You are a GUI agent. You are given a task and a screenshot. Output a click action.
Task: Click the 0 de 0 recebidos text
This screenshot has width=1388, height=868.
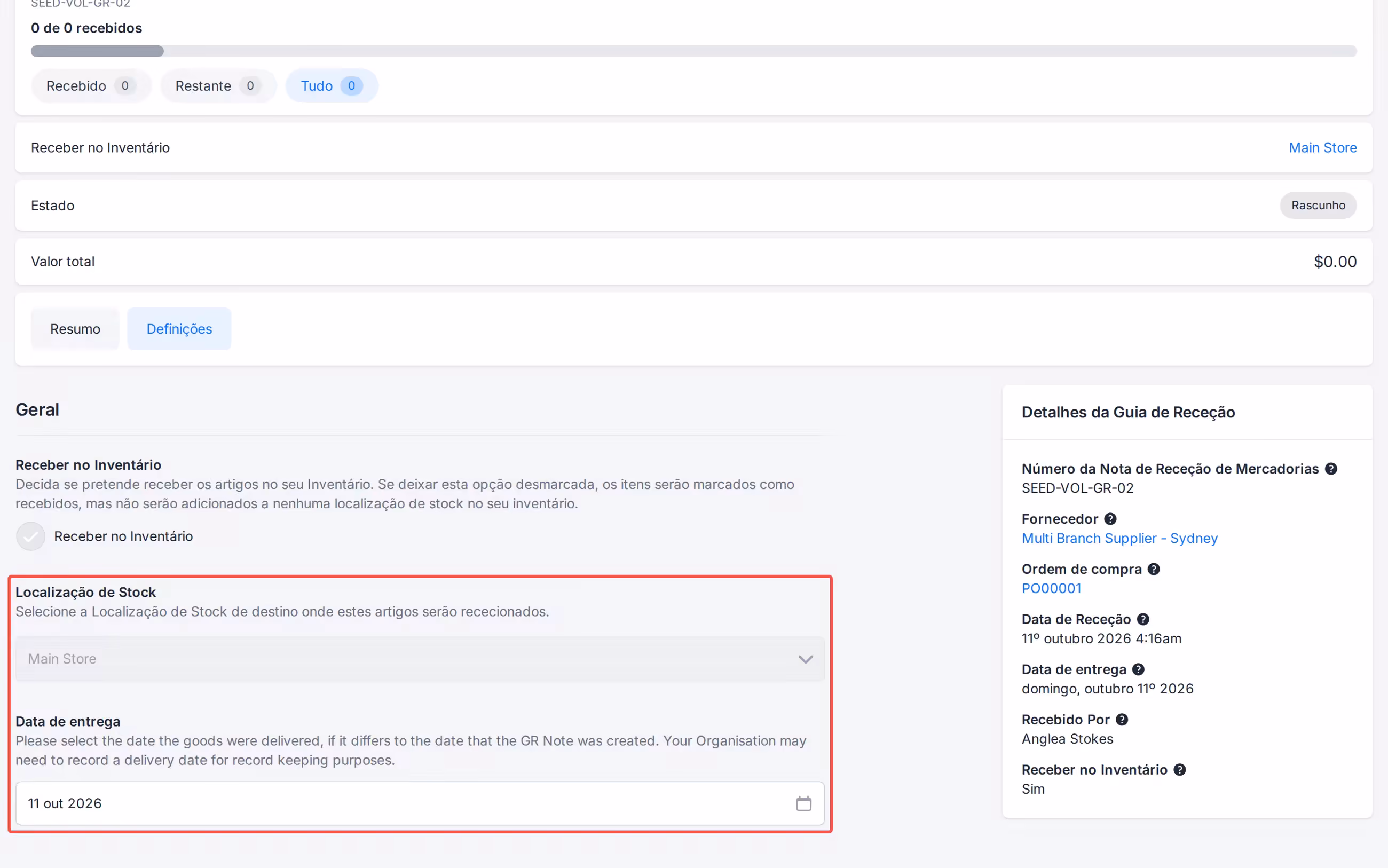point(86,28)
